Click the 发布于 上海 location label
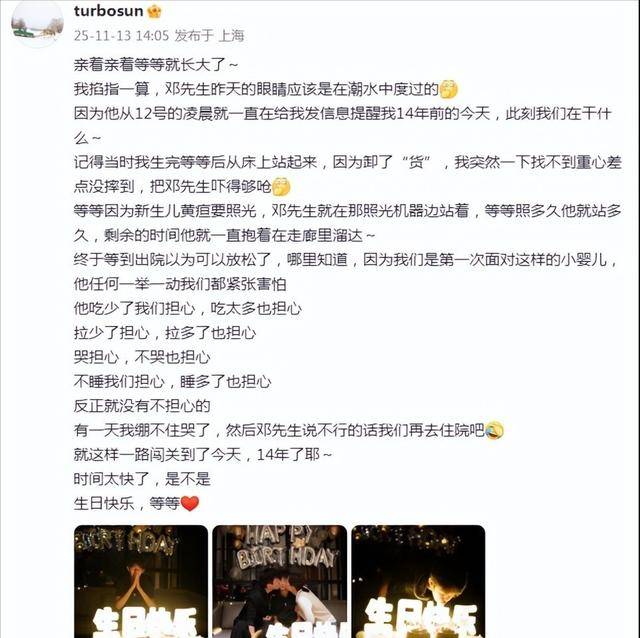This screenshot has width=640, height=638. 209,36
